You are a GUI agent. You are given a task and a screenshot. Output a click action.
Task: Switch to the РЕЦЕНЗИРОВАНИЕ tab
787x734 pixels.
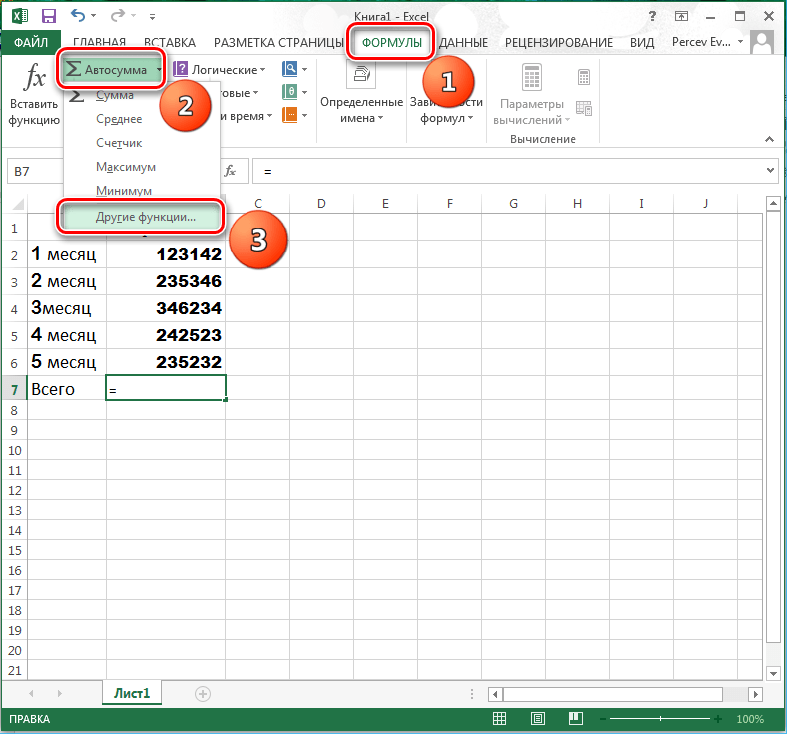click(x=559, y=43)
